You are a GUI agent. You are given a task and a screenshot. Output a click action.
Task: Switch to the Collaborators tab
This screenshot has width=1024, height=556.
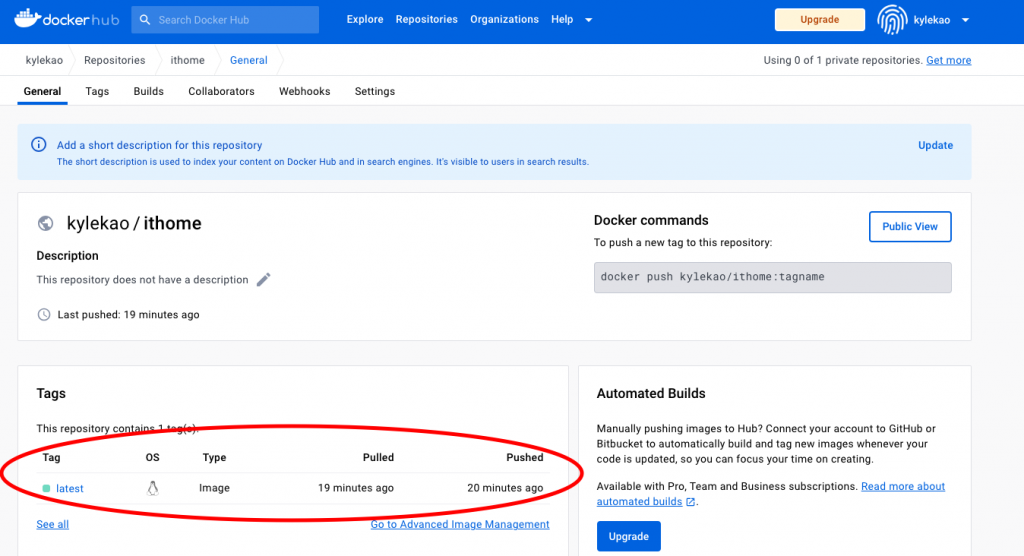click(221, 91)
